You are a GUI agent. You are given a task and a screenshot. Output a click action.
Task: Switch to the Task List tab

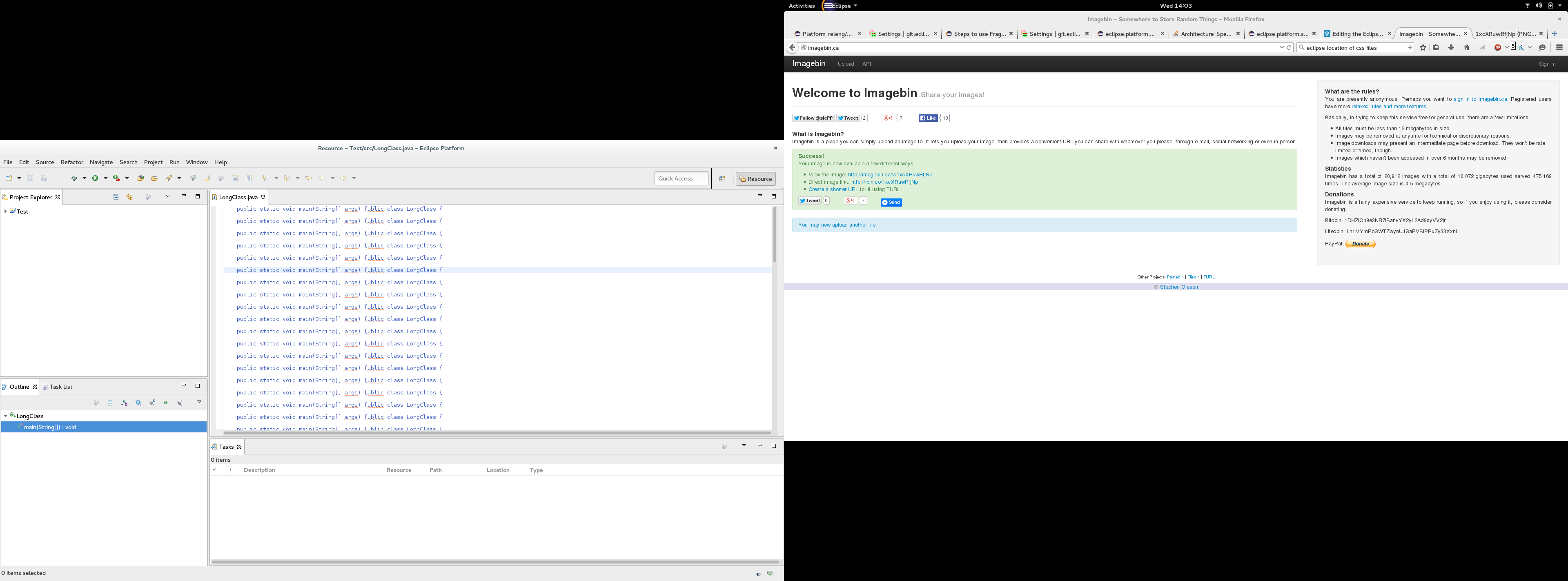pos(57,387)
